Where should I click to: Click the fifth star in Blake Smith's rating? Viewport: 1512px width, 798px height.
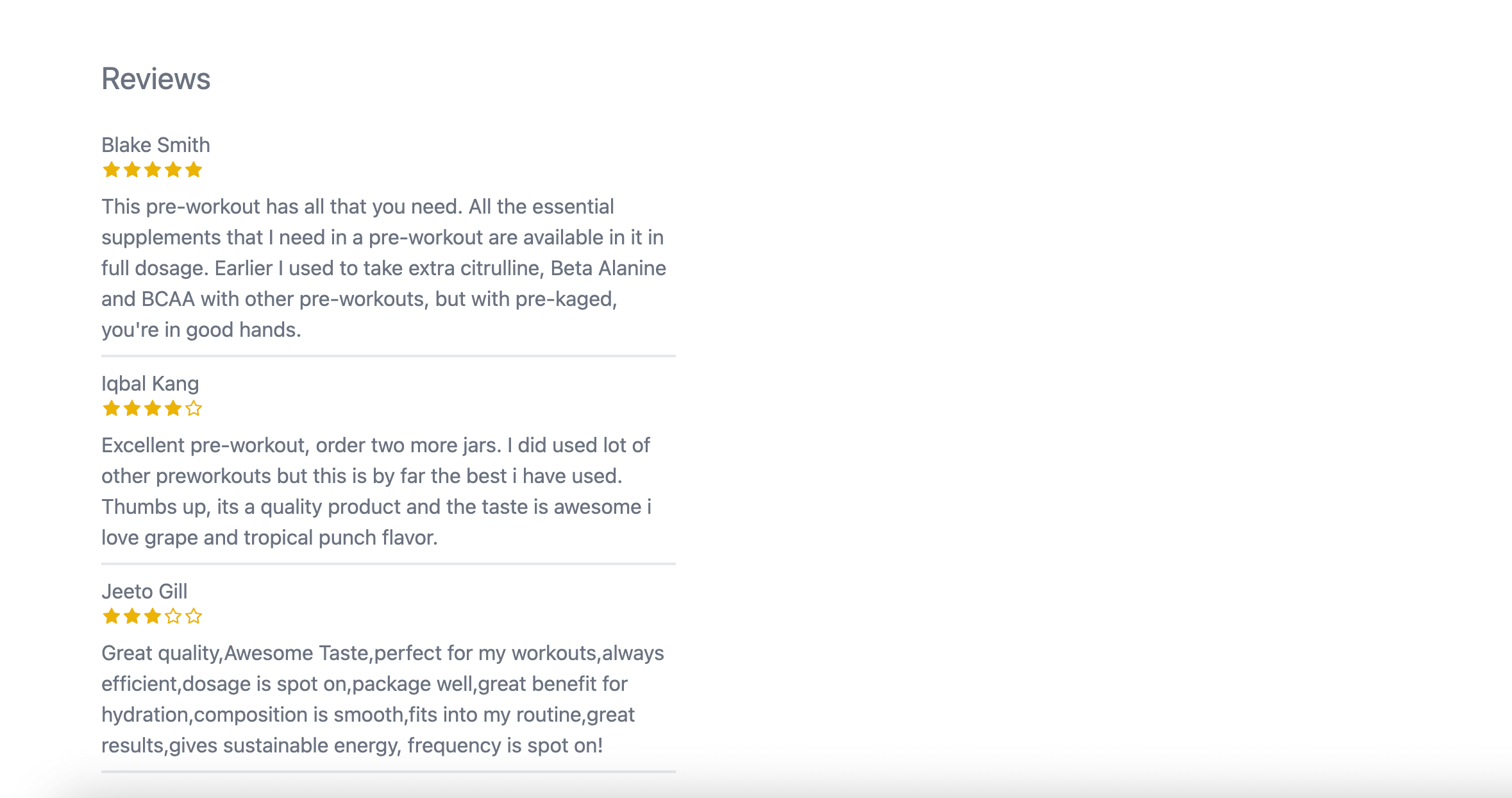pyautogui.click(x=194, y=170)
